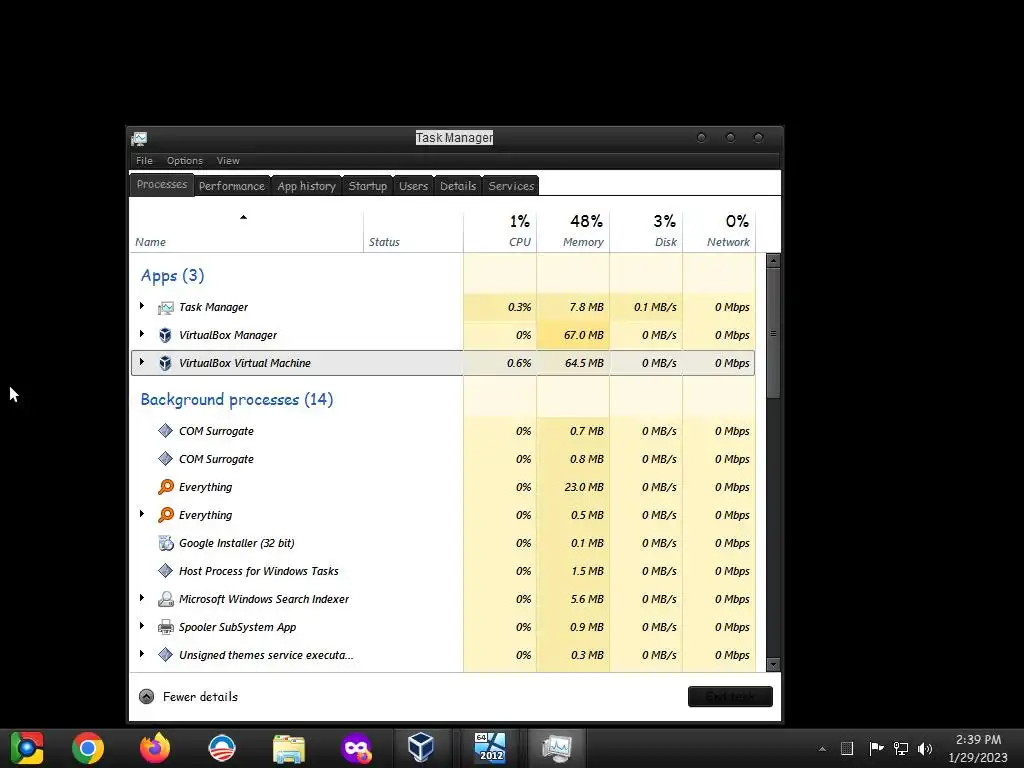Click the Apps (3) group heading

pos(172,276)
